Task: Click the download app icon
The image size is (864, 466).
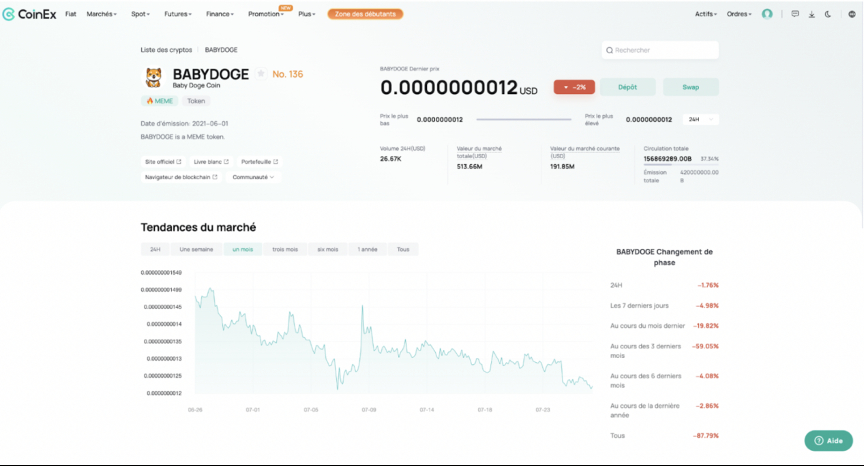Action: point(812,14)
